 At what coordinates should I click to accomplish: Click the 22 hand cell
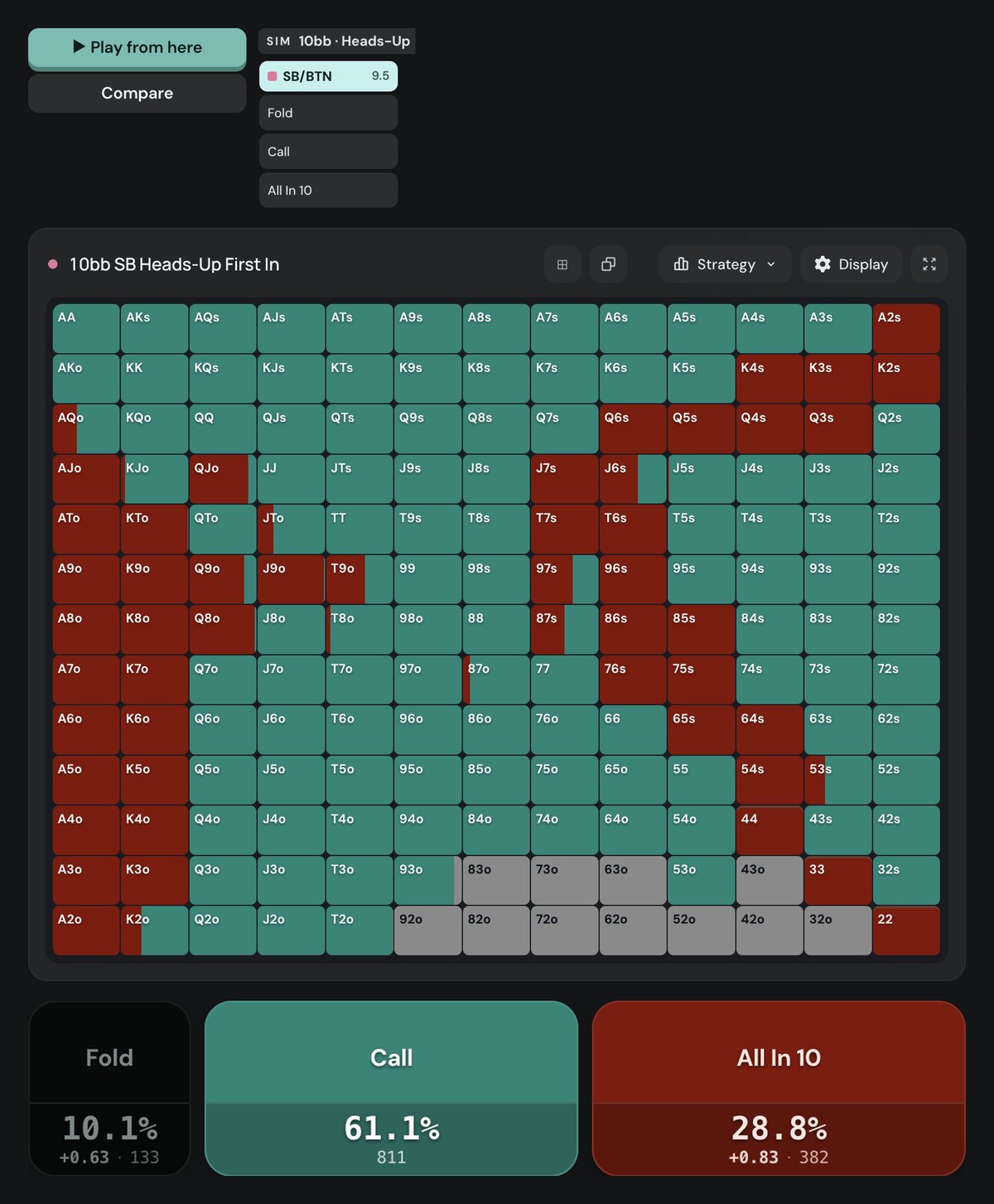(906, 930)
